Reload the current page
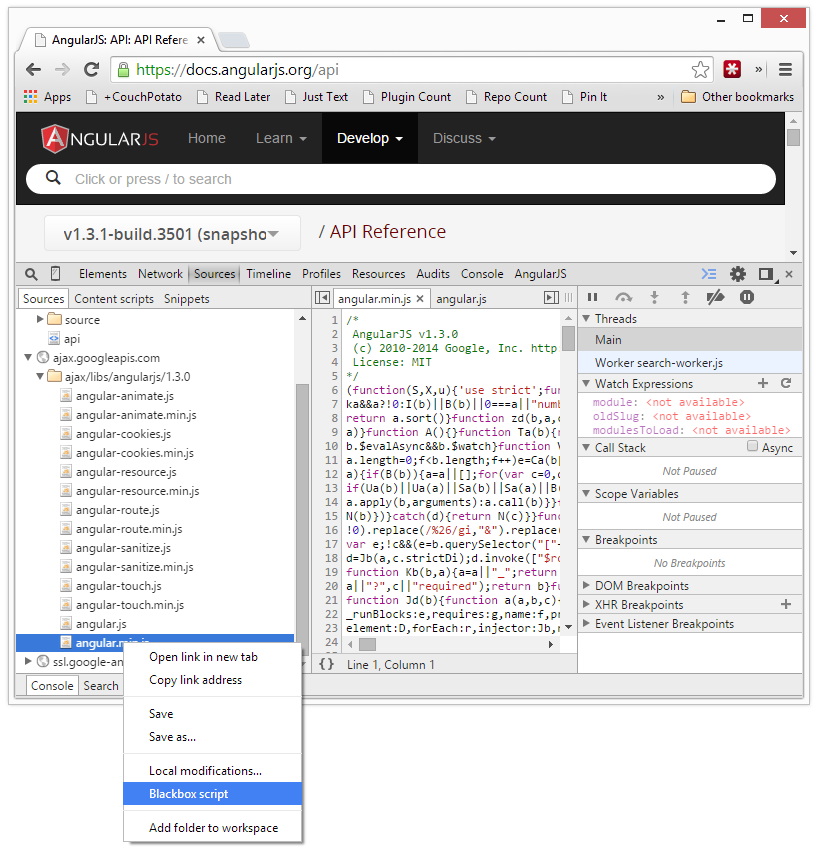Image resolution: width=817 pixels, height=850 pixels. pos(92,69)
